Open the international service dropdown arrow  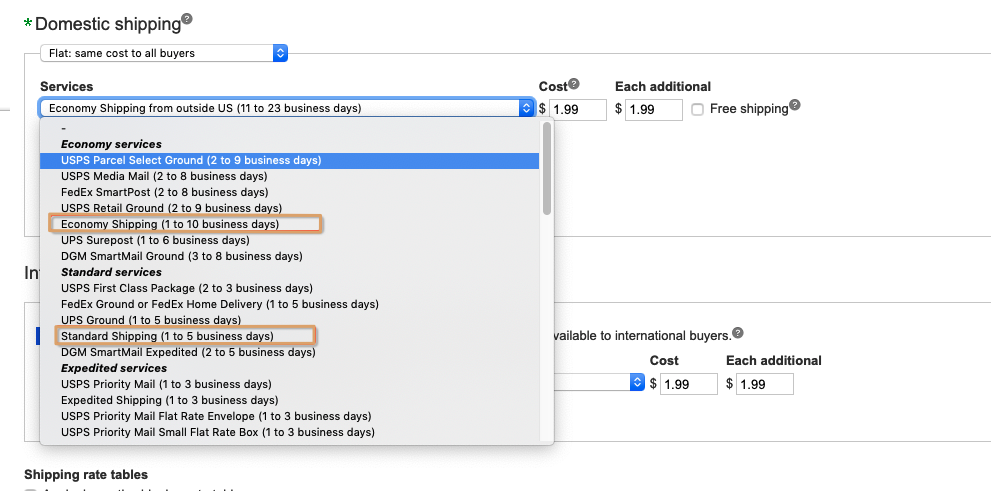click(x=636, y=382)
